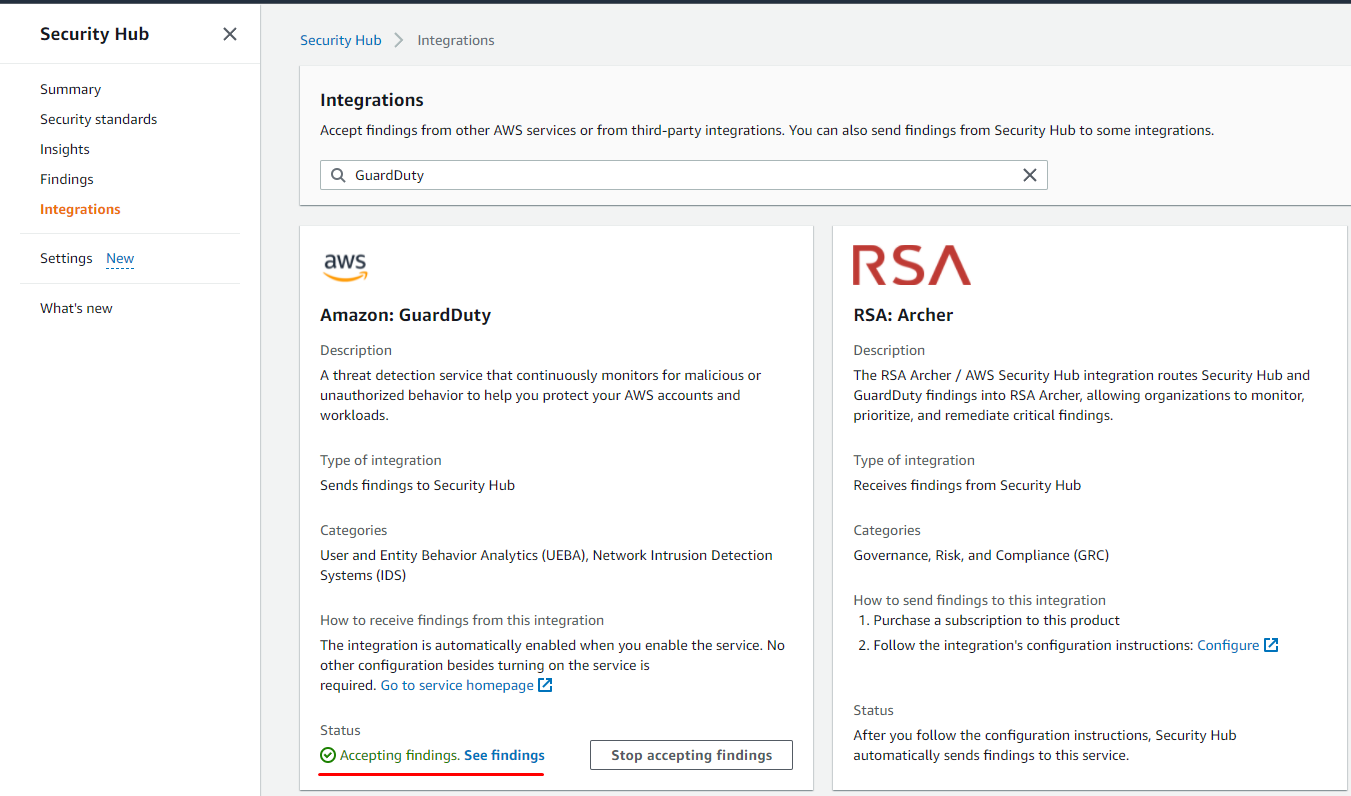Click Security Hub breadcrumb link
Viewport: 1351px width, 796px height.
(x=341, y=40)
